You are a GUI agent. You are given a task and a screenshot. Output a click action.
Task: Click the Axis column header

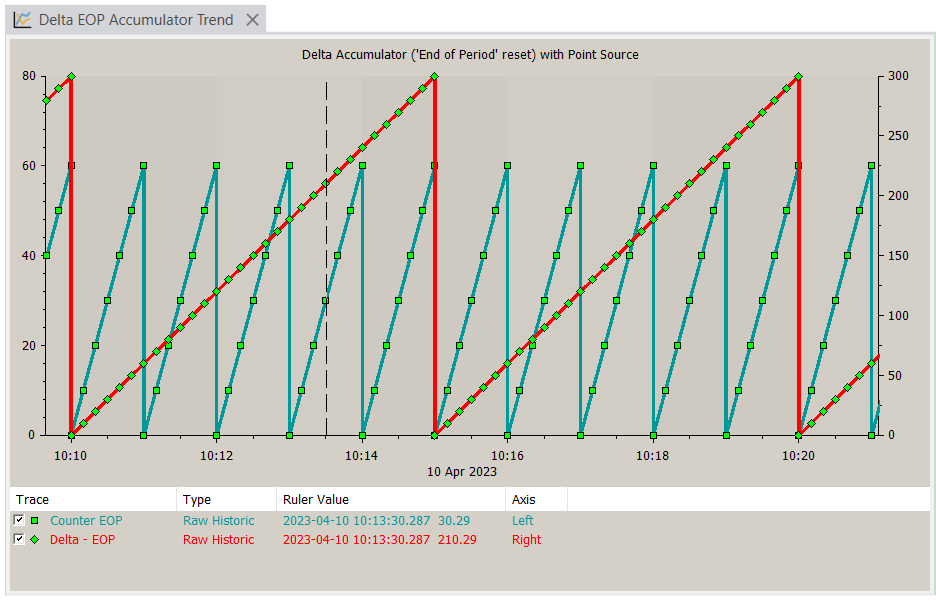523,499
